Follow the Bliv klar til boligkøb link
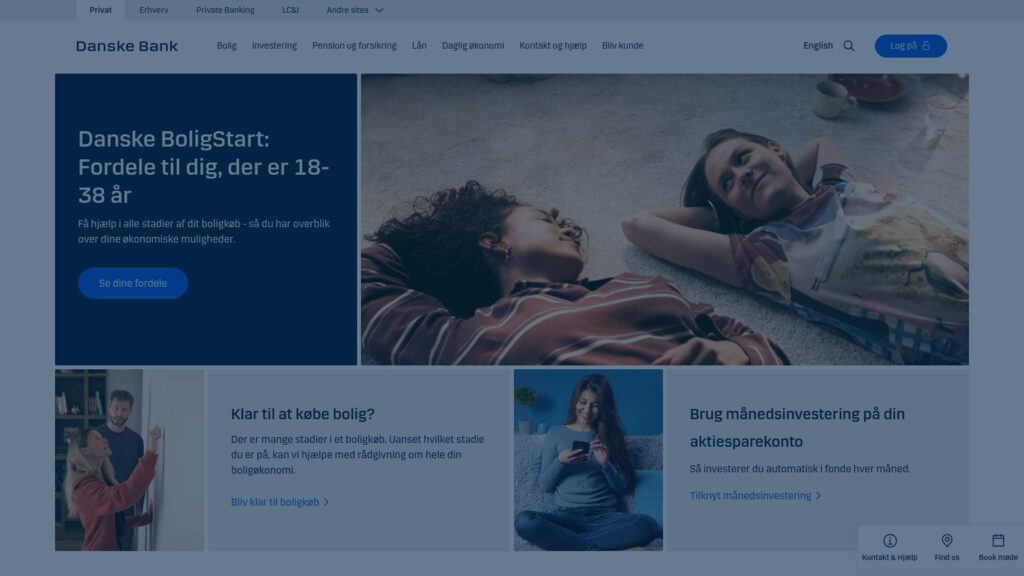Image resolution: width=1024 pixels, height=576 pixels. point(280,502)
